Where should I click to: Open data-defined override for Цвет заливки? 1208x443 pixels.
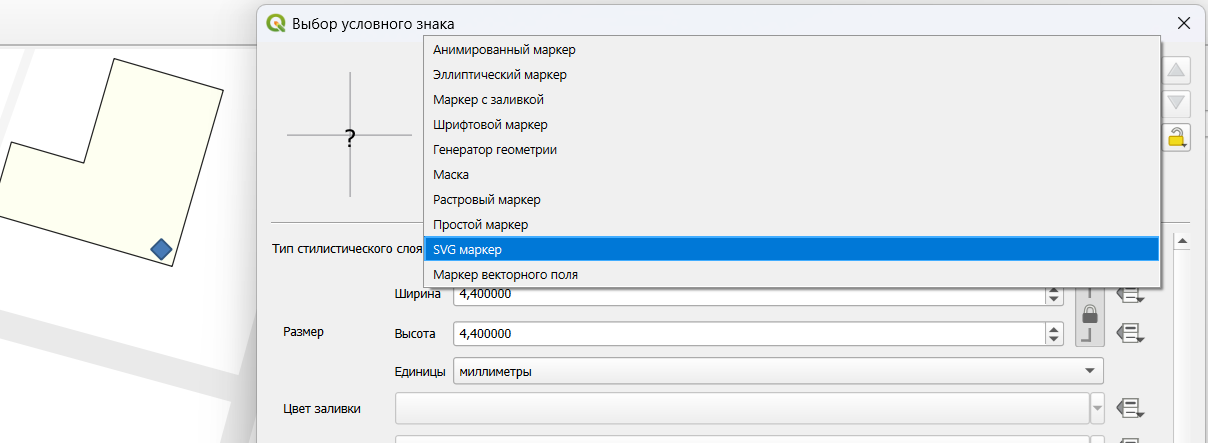coord(1130,408)
